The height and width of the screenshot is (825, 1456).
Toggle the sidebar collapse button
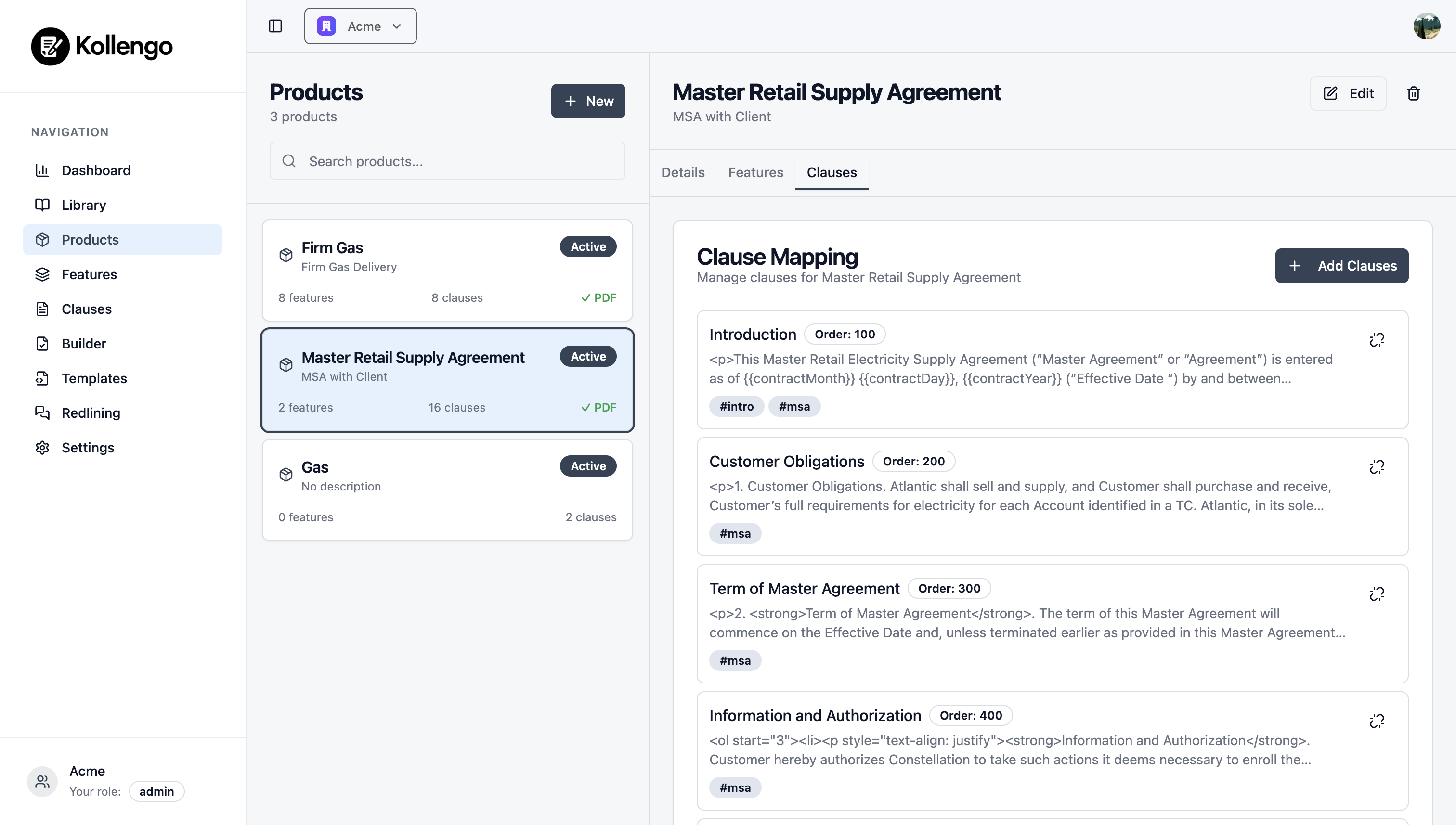click(x=275, y=26)
